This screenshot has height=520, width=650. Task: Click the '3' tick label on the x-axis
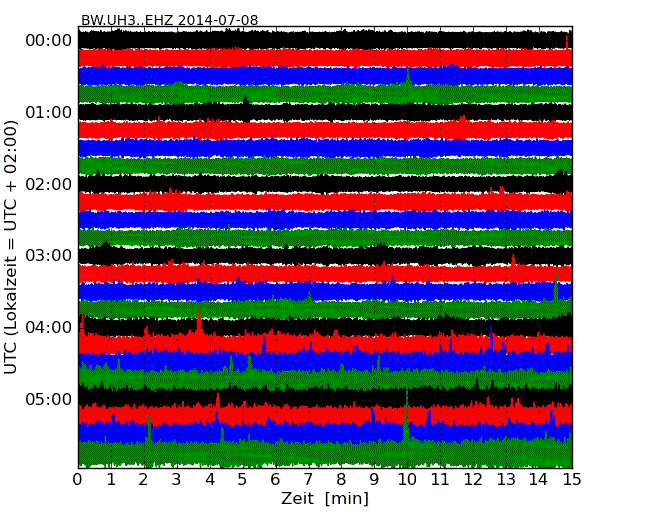[x=177, y=480]
